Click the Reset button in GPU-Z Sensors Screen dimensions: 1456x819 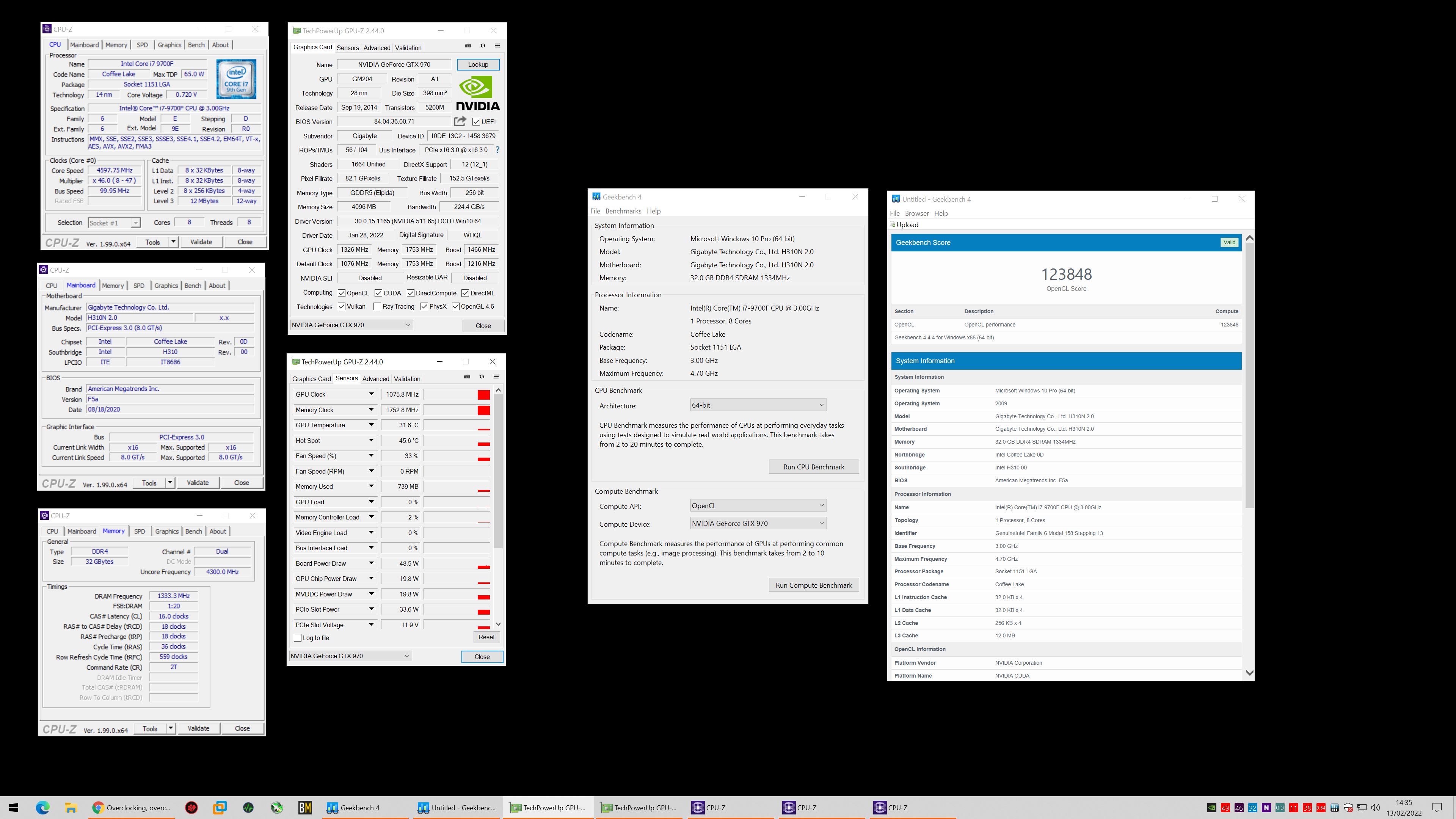click(x=486, y=637)
